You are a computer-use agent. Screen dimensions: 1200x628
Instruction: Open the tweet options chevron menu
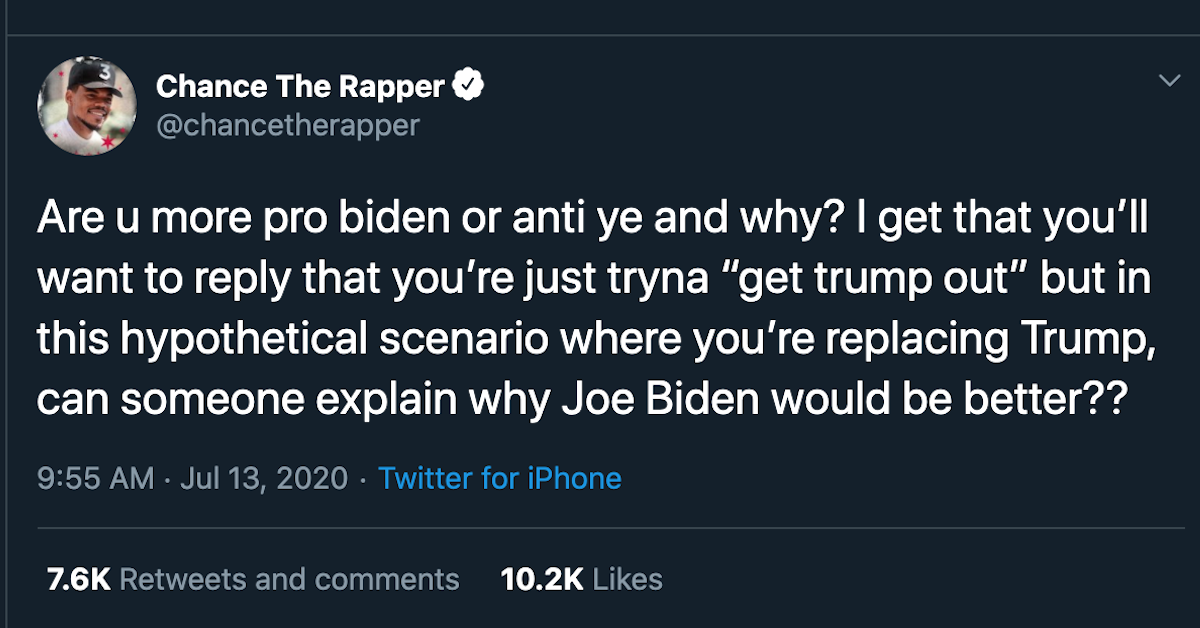point(1168,81)
